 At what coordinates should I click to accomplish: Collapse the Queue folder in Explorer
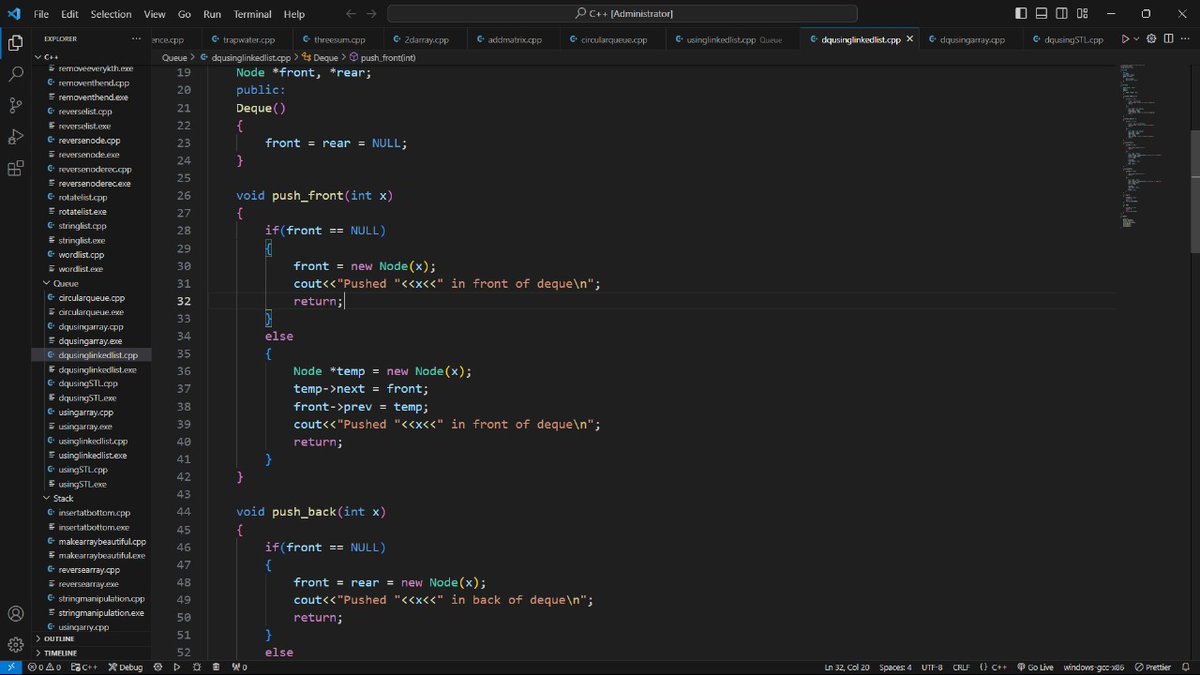(91, 284)
